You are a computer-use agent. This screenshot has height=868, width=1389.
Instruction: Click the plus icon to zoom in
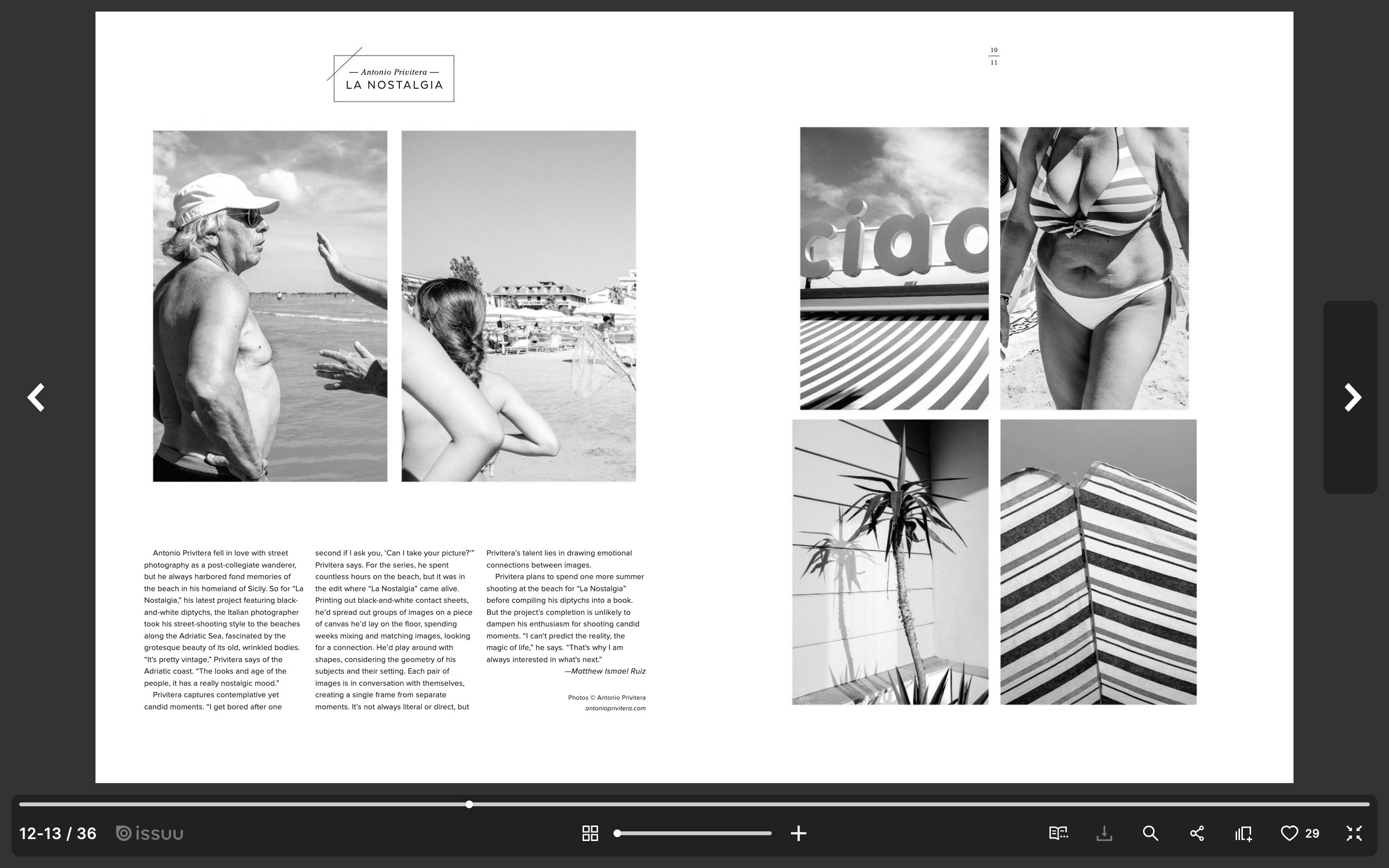[x=798, y=833]
